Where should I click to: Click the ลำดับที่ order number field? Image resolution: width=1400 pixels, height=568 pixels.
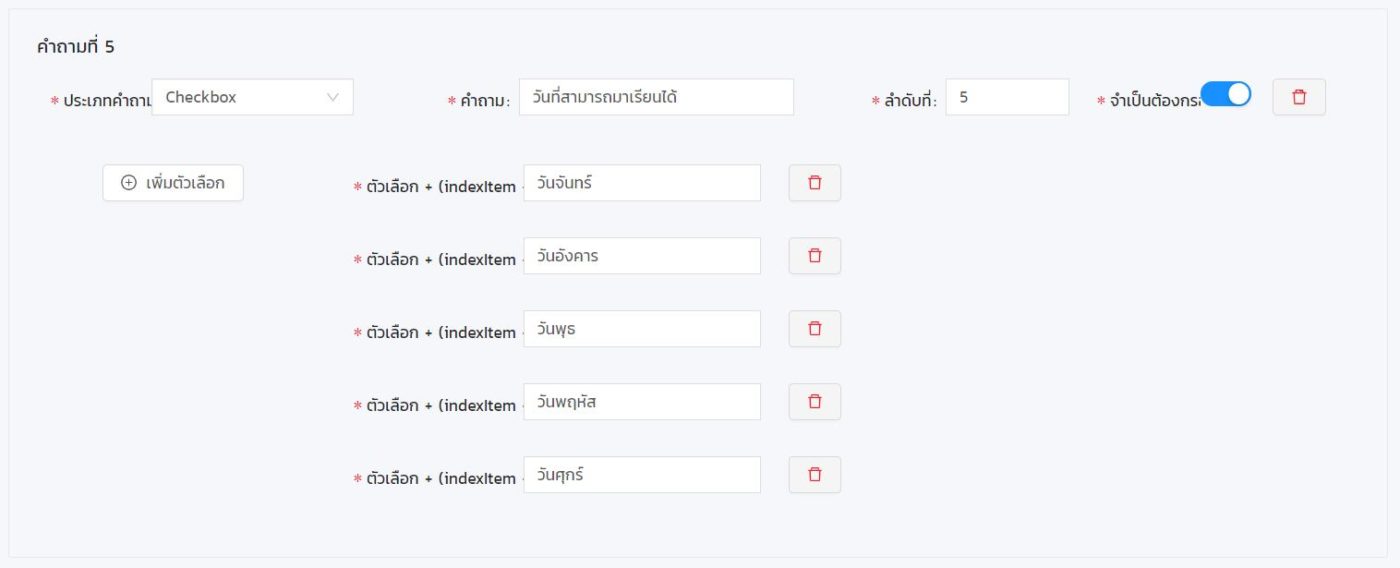pos(1007,97)
